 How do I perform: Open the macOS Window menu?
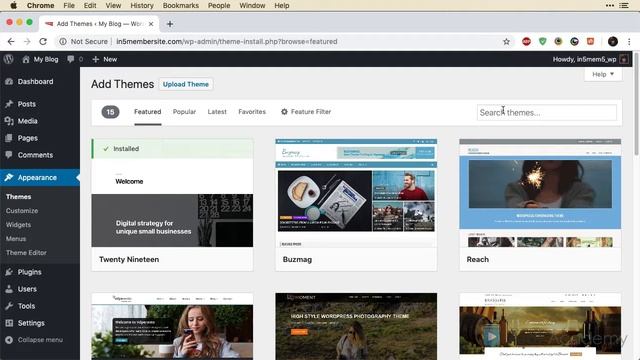pyautogui.click(x=252, y=5)
